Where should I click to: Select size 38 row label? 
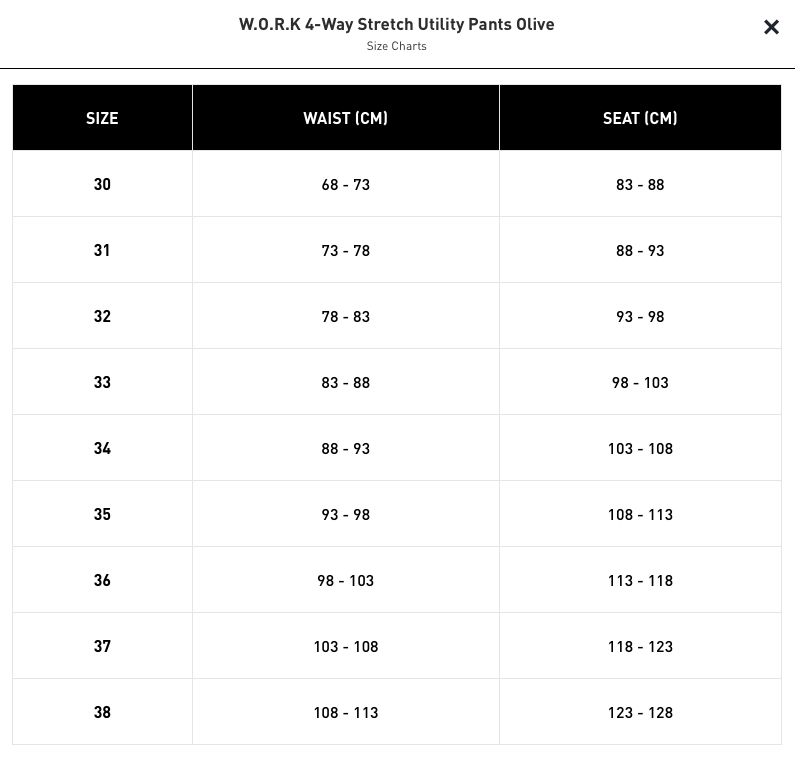(x=102, y=712)
